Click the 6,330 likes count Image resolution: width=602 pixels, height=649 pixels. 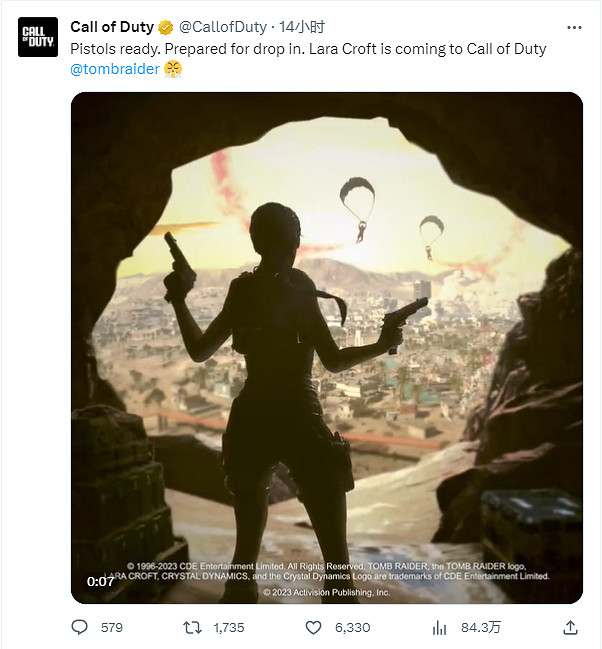coord(351,627)
